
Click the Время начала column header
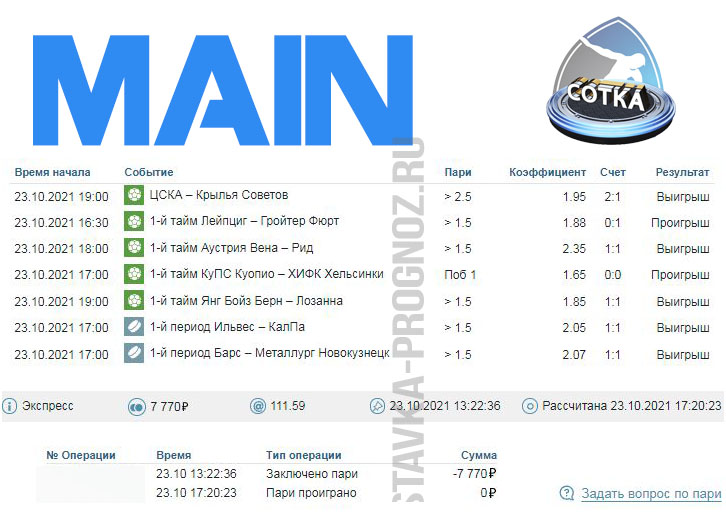pos(52,172)
